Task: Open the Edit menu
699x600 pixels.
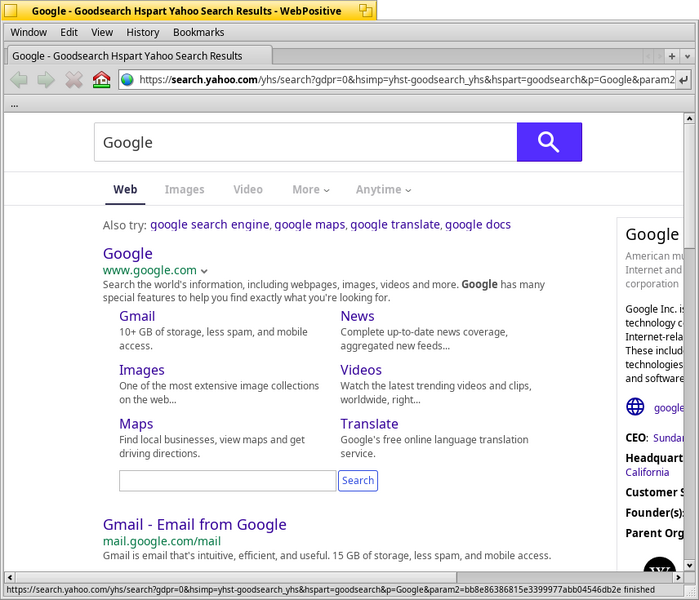Action: (x=69, y=33)
